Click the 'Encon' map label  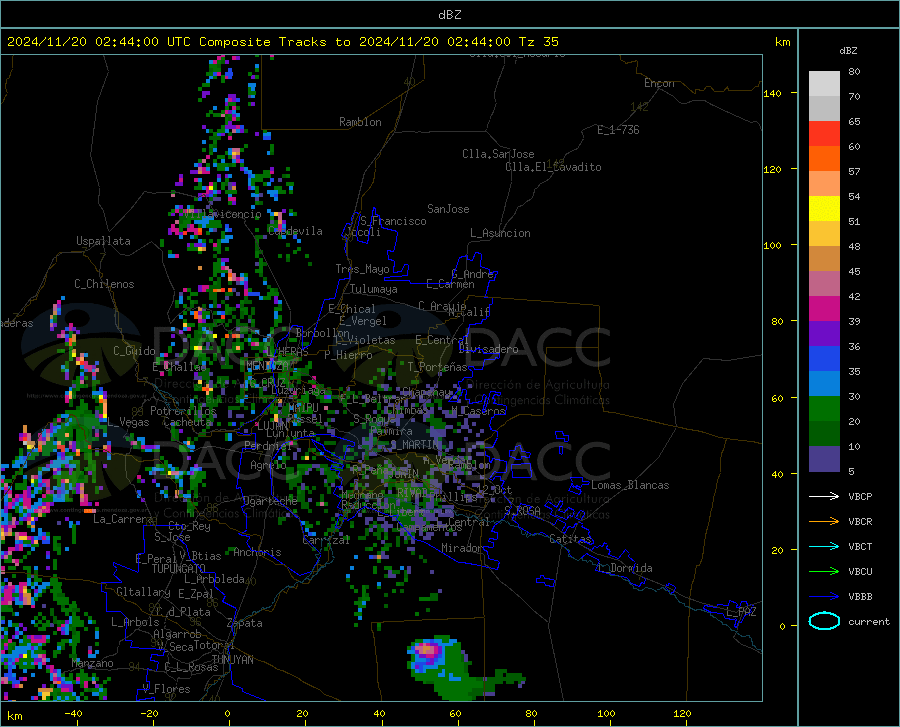tap(659, 83)
